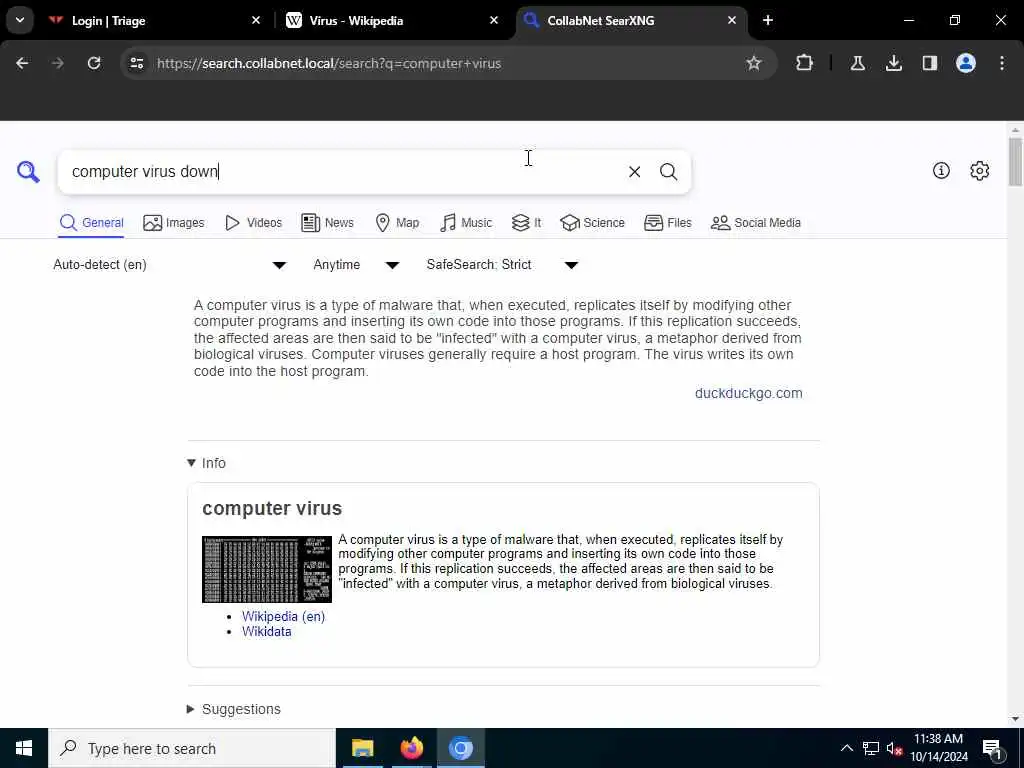Close the Login | Triage tab
The width and height of the screenshot is (1024, 768).
point(256,20)
